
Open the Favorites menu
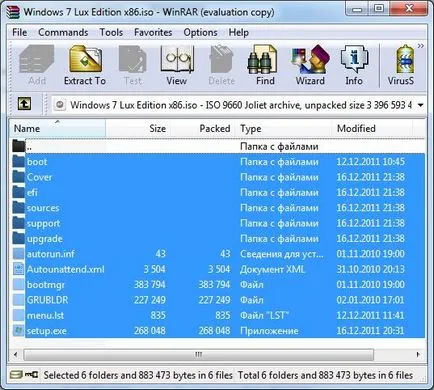(x=153, y=32)
